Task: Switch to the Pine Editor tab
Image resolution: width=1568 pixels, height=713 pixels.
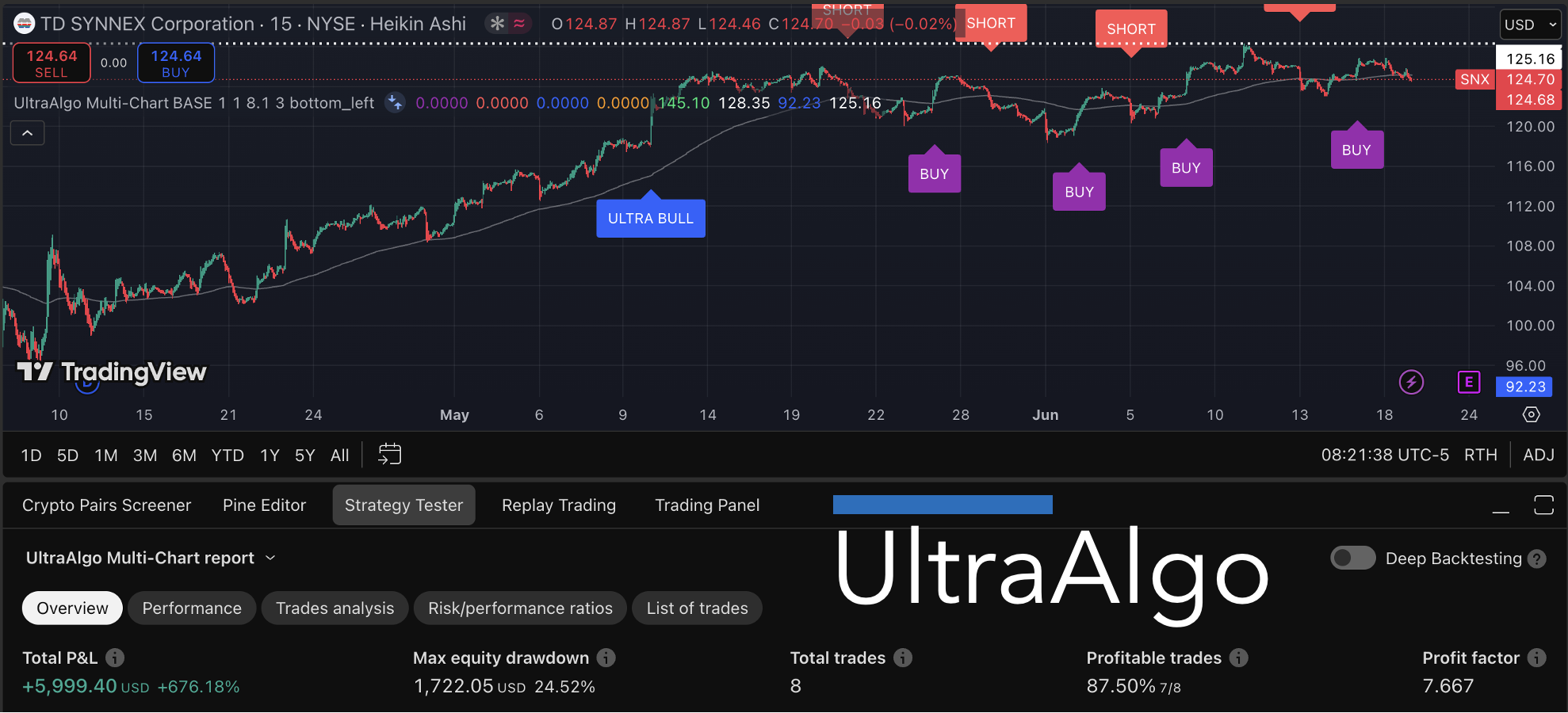Action: (x=264, y=505)
